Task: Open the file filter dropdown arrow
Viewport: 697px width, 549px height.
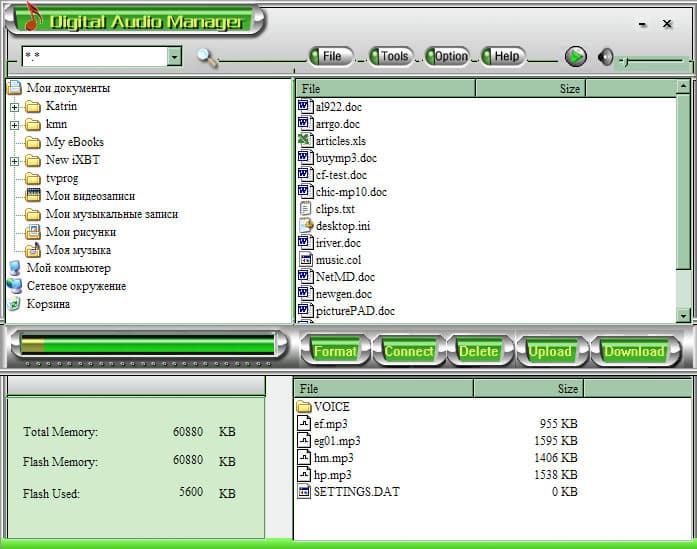Action: tap(174, 56)
